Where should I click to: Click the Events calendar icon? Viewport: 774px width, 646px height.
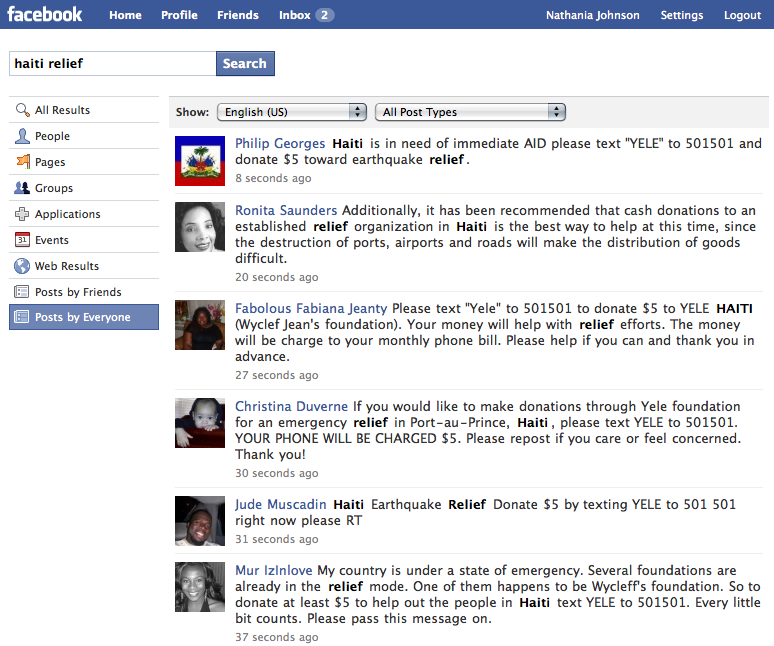coord(22,240)
